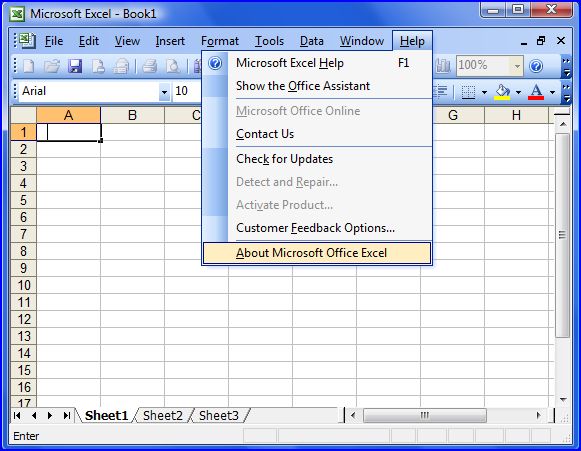Image resolution: width=581 pixels, height=451 pixels.
Task: Open the Zoom 100% dropdown
Action: coord(517,66)
